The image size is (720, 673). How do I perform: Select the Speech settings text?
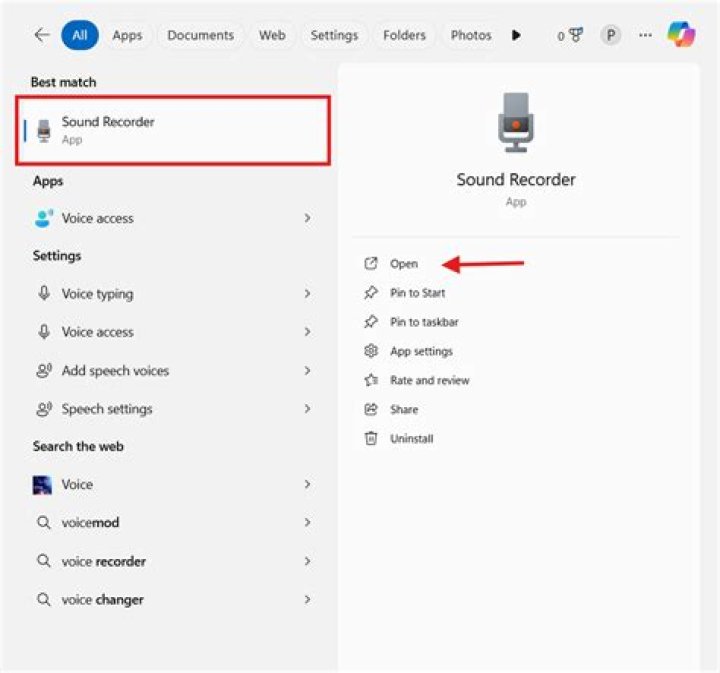pos(107,409)
